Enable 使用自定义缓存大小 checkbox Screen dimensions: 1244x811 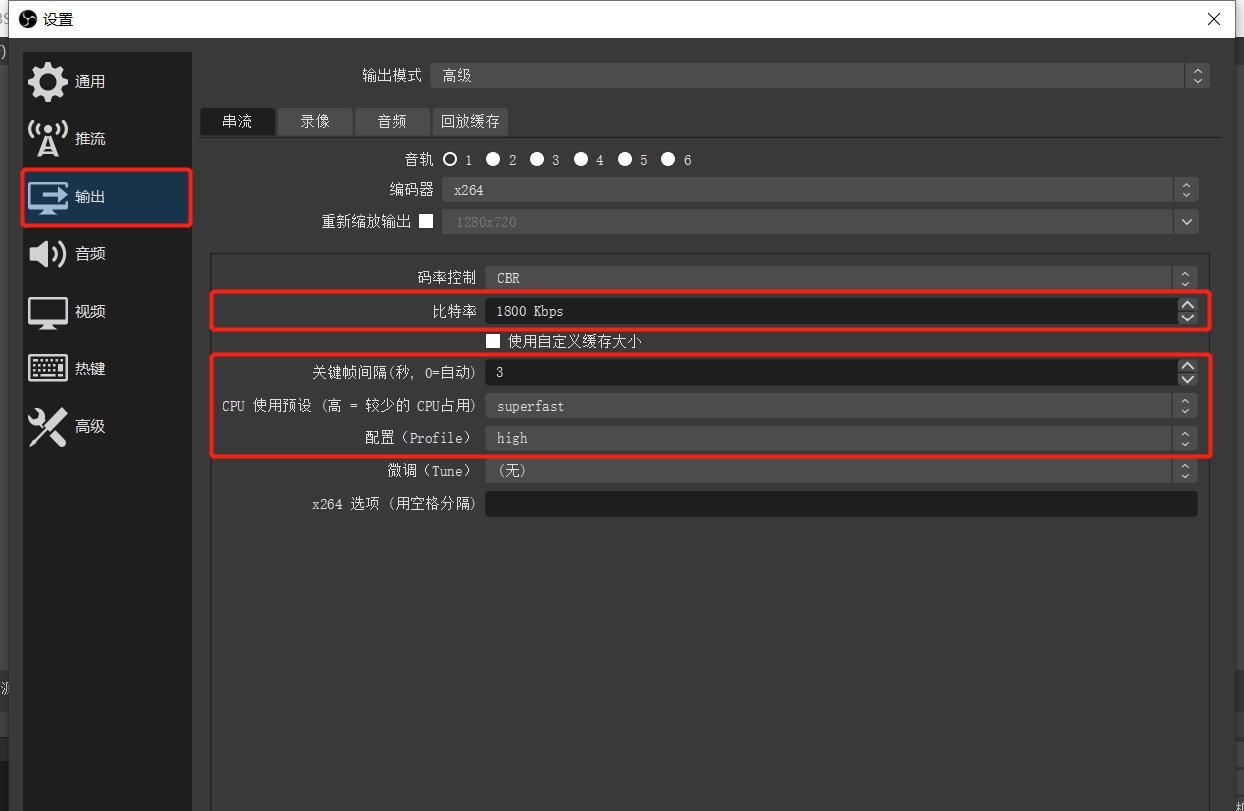(x=493, y=341)
